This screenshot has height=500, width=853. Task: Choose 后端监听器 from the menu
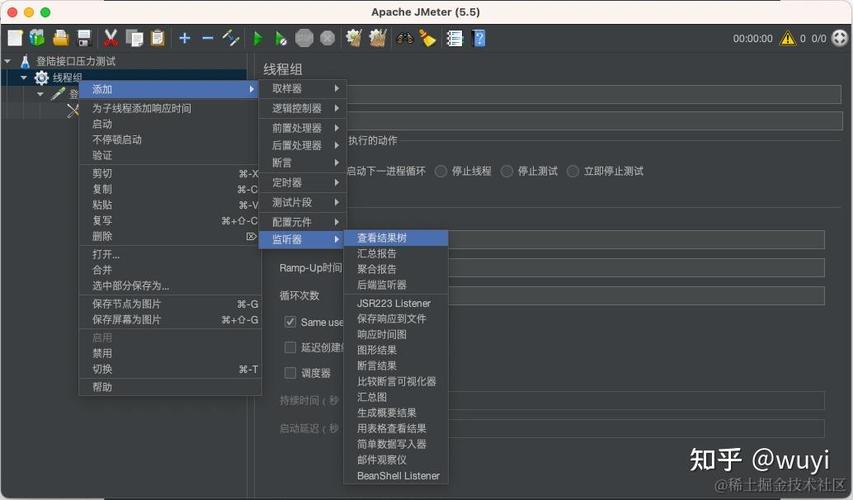[x=396, y=285]
